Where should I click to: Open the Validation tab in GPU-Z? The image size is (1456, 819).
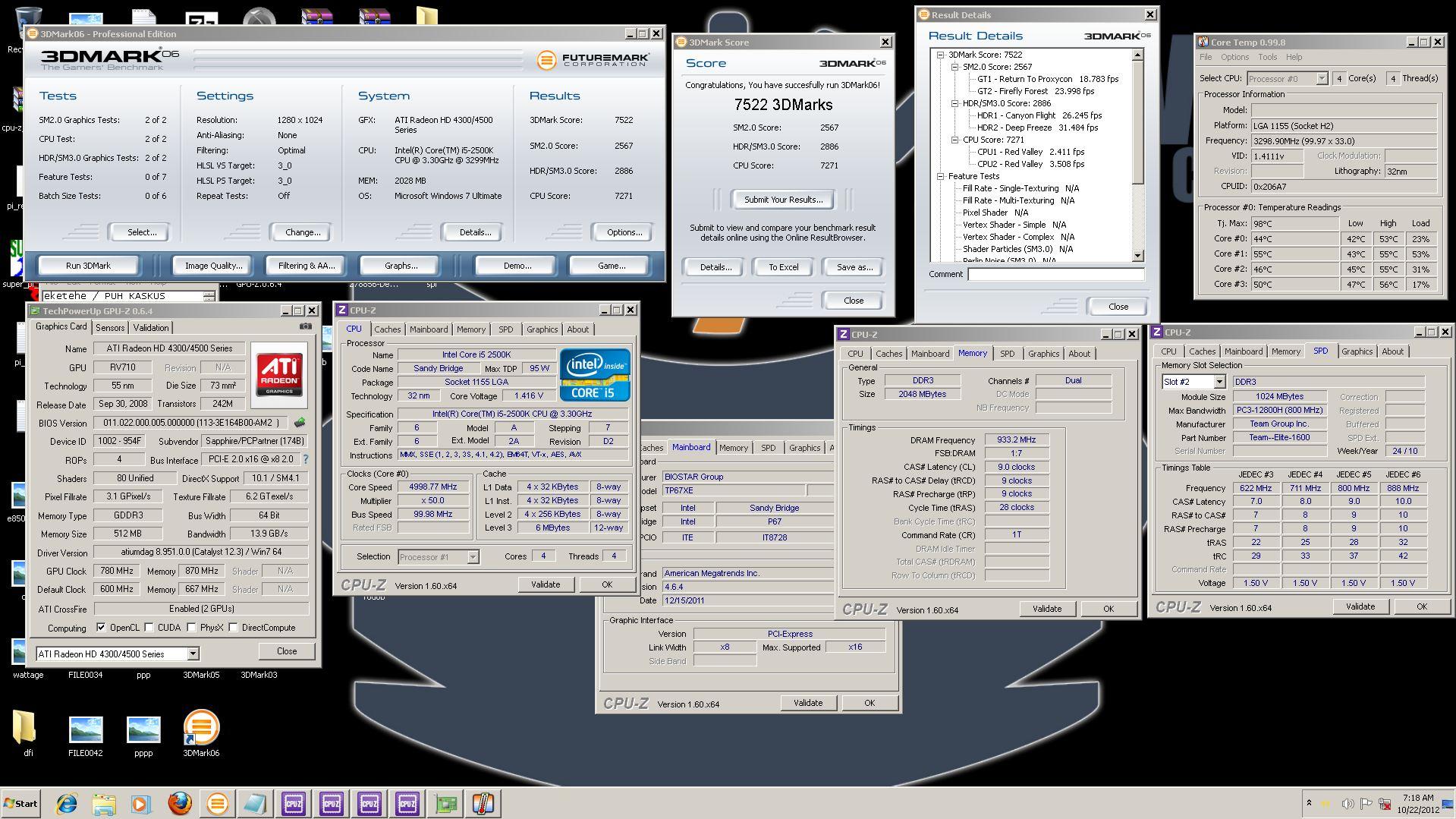151,328
